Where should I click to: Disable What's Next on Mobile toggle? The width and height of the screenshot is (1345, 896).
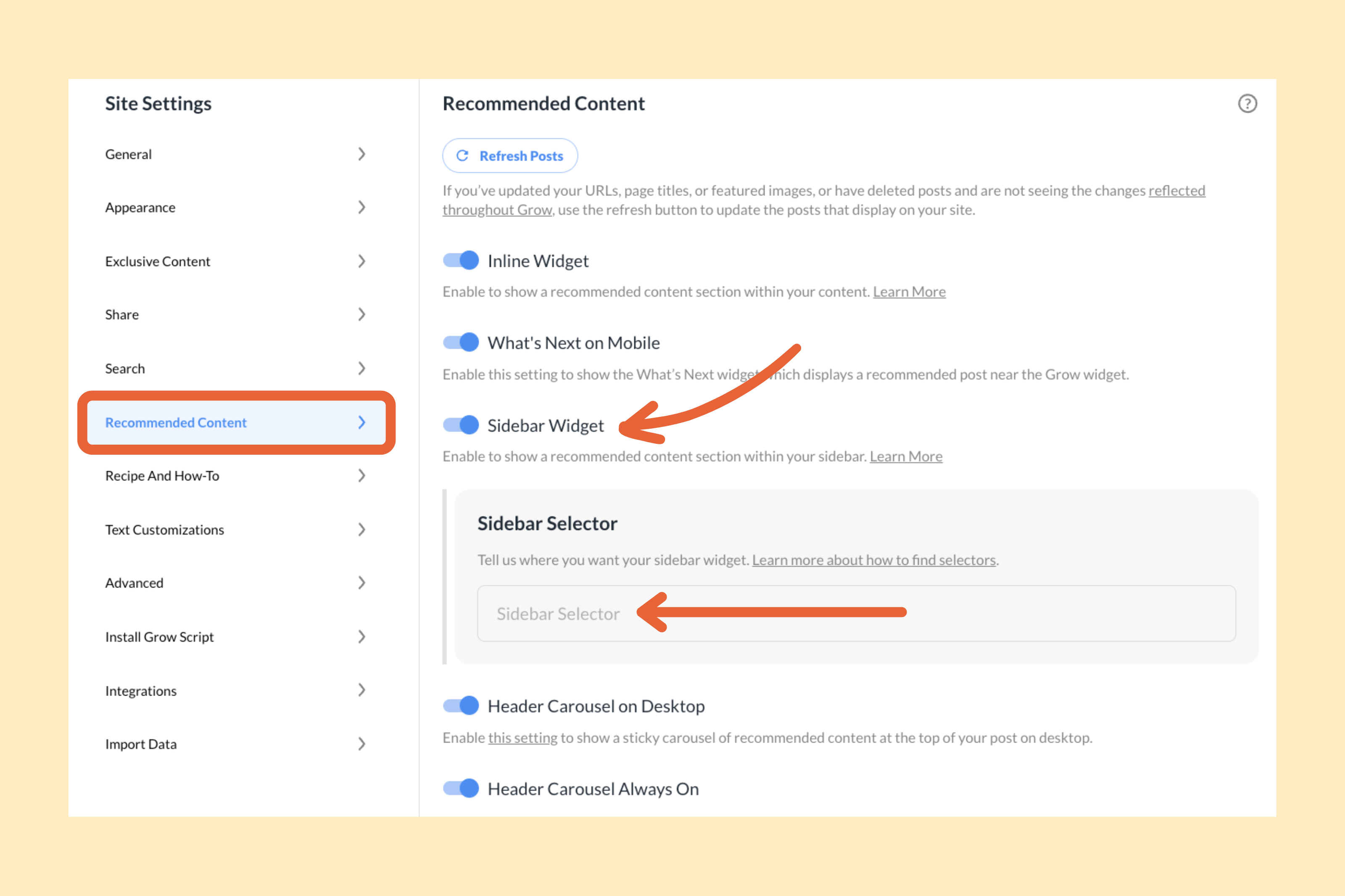[x=461, y=342]
